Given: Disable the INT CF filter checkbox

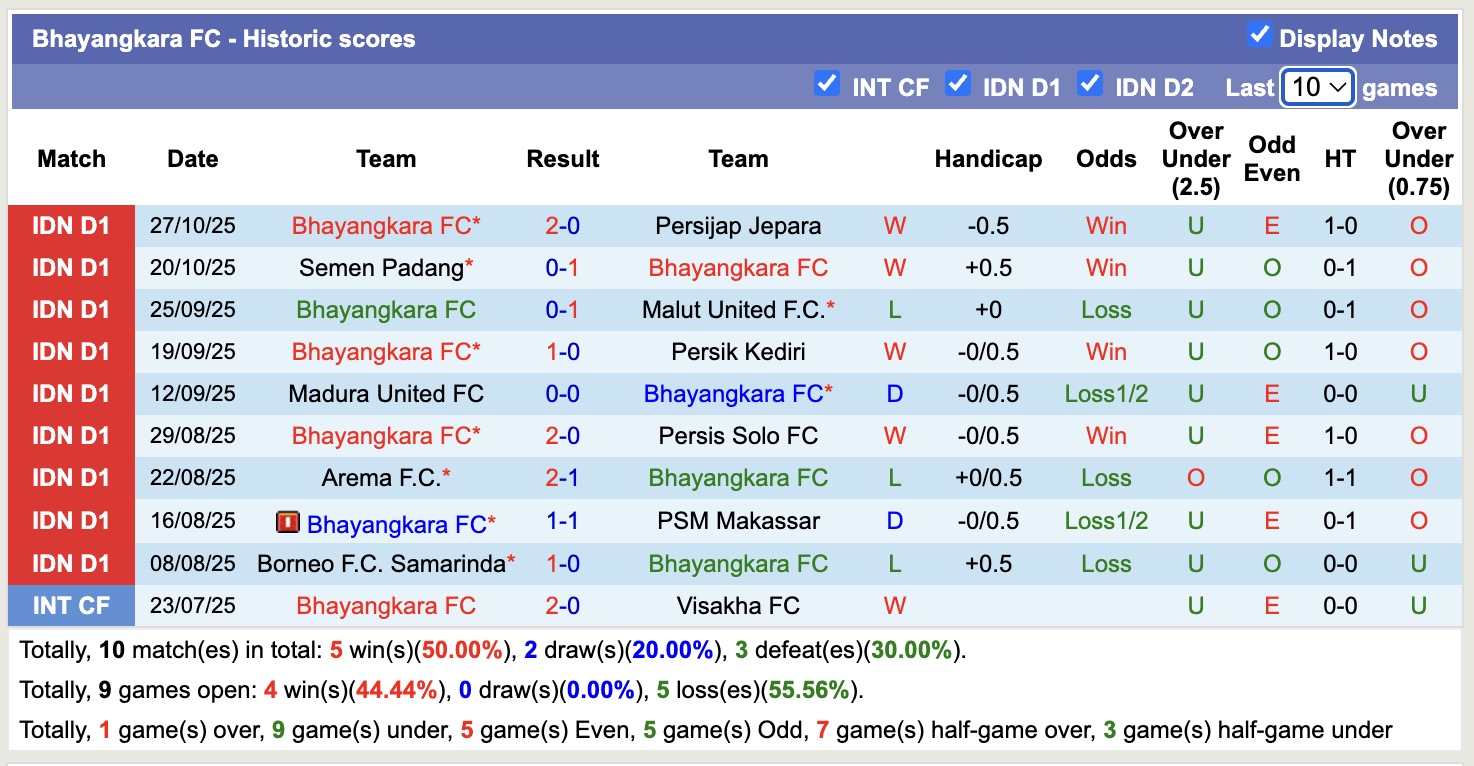Looking at the screenshot, I should (827, 85).
